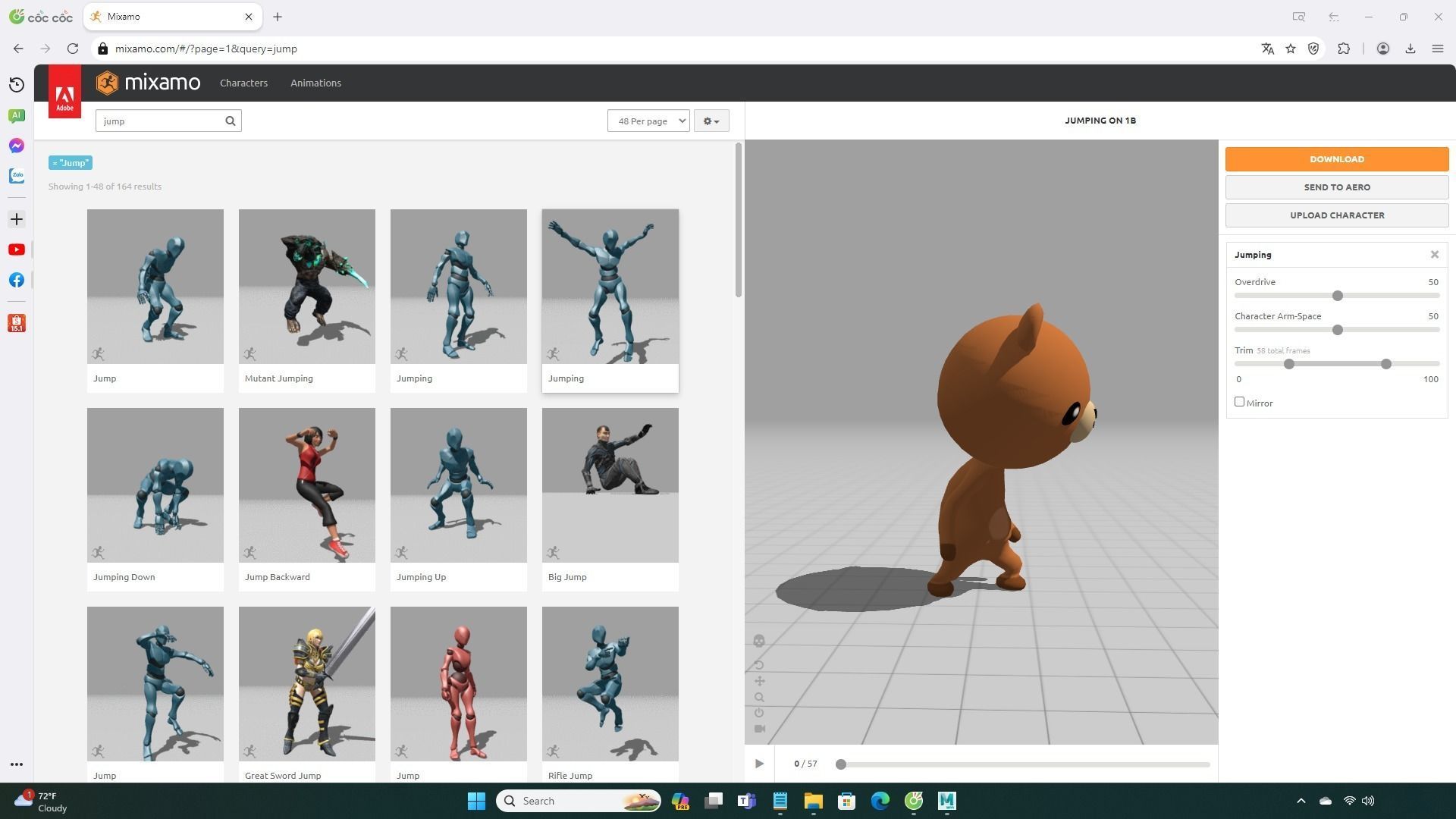Click the results list scrollbar

(738, 220)
